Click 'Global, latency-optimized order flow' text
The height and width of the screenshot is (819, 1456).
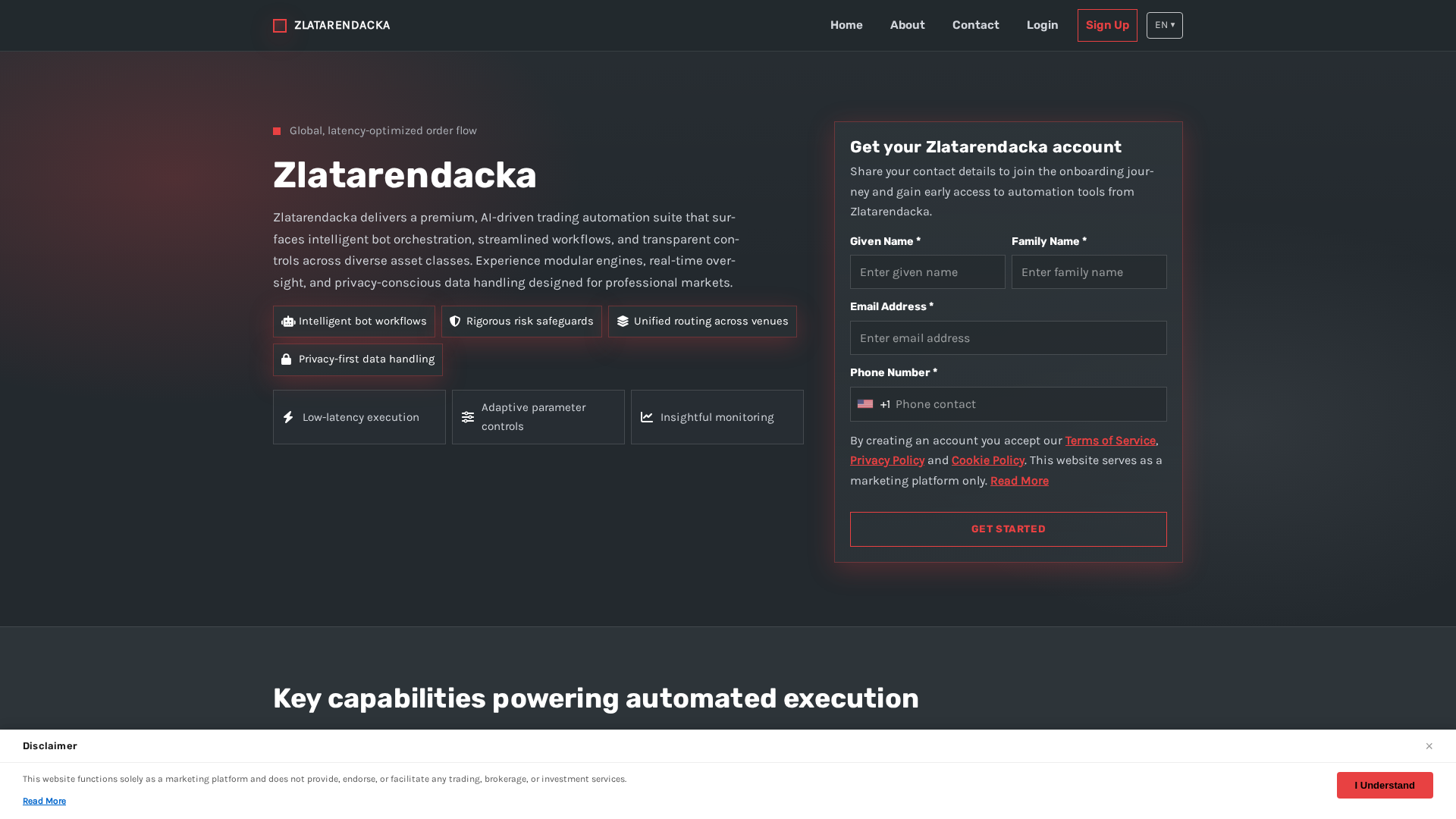[x=383, y=130]
